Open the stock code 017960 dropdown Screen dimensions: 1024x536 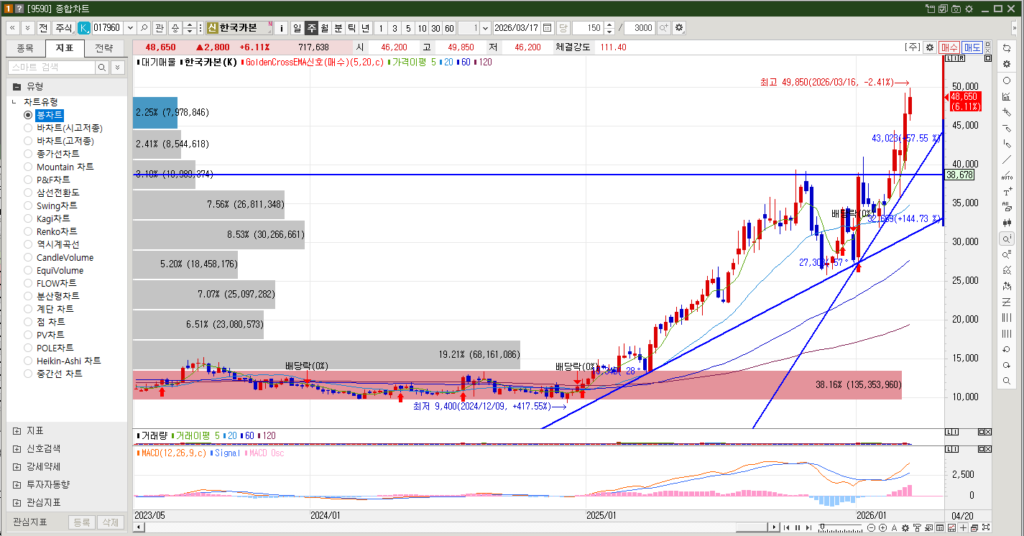pos(129,27)
